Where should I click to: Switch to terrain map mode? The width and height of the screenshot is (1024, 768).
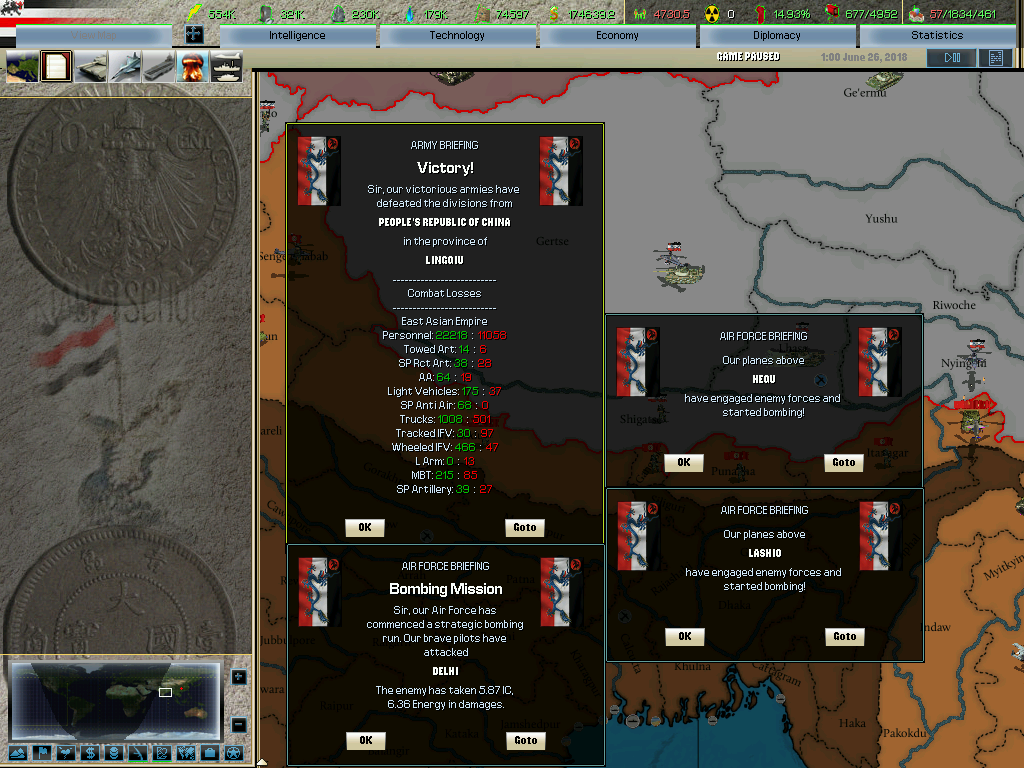[x=19, y=752]
